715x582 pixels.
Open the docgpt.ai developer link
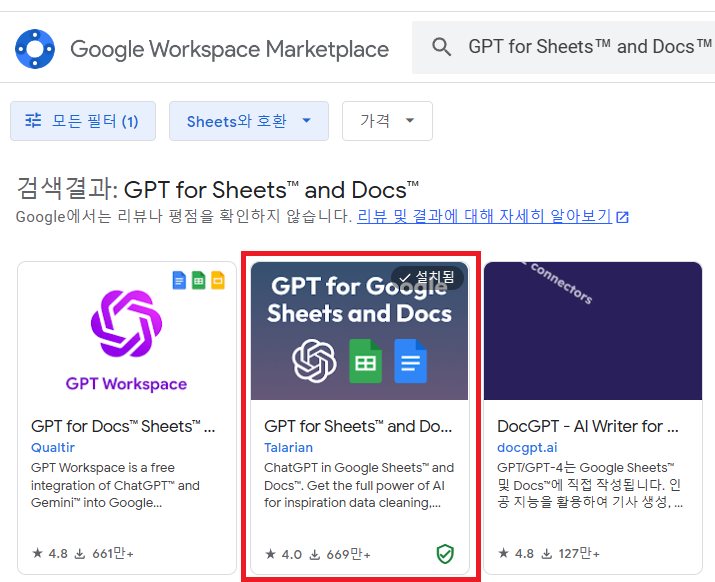click(527, 447)
